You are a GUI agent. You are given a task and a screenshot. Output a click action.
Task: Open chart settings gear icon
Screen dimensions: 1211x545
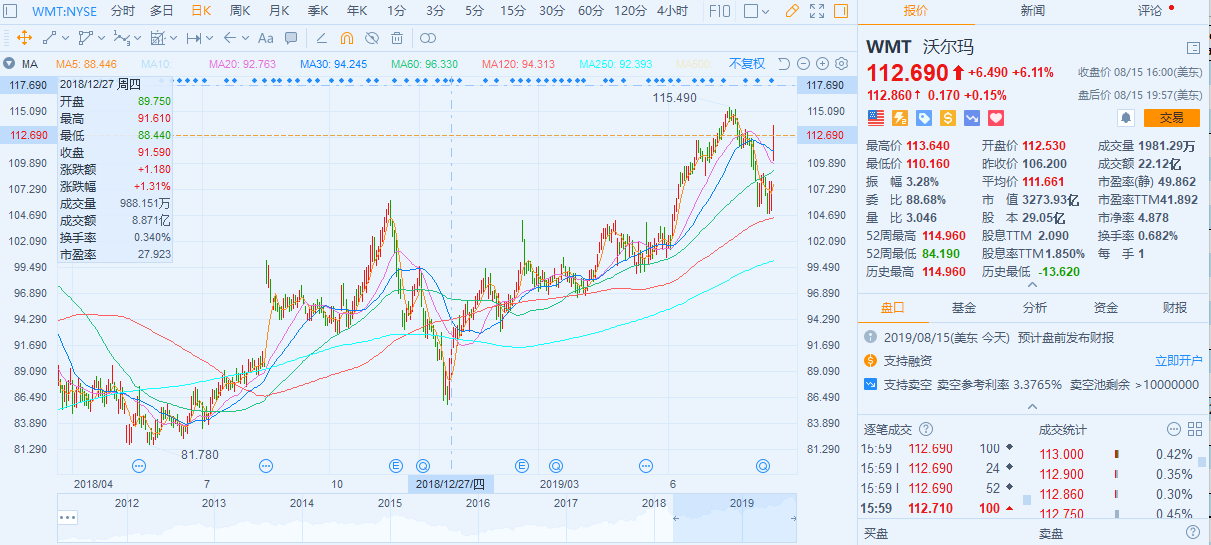(x=841, y=64)
